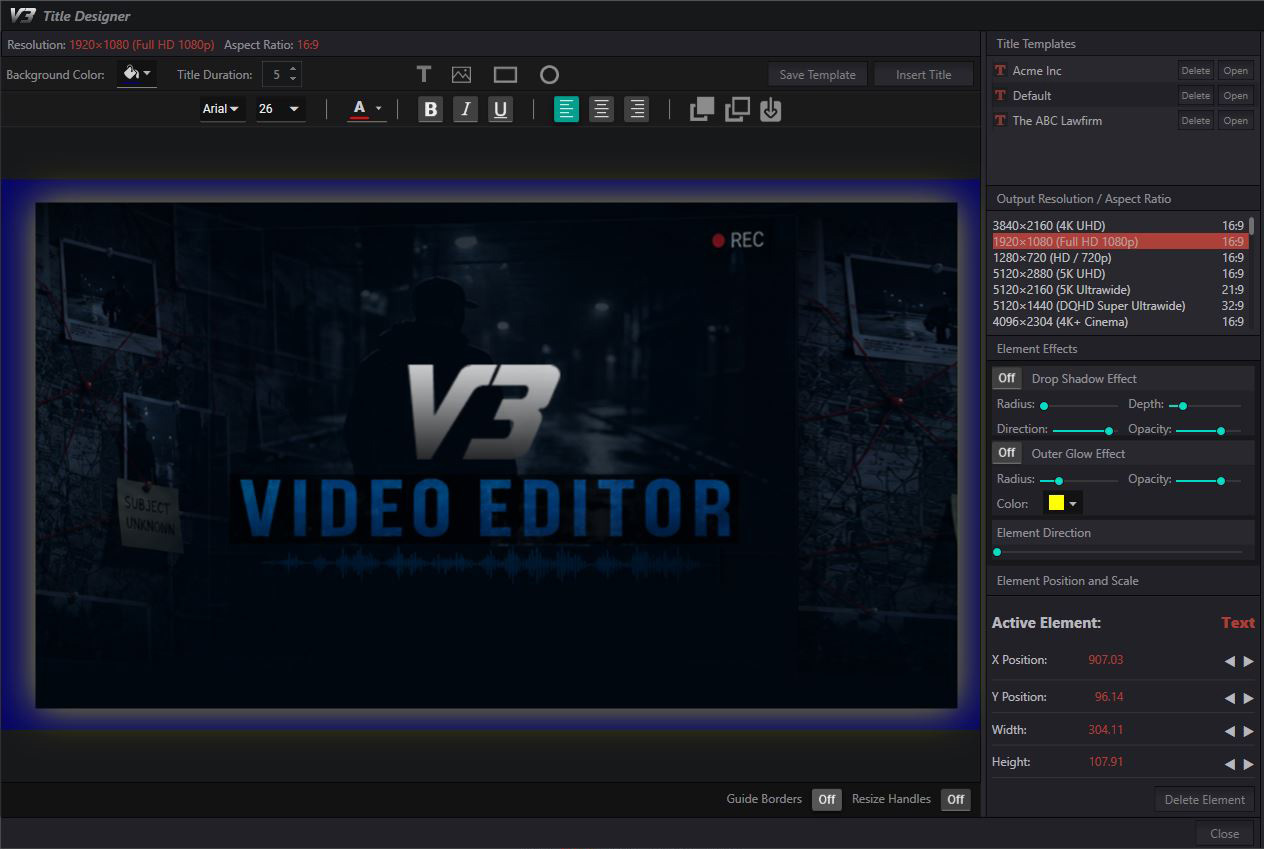The width and height of the screenshot is (1264, 849).
Task: Adjust the Drop Shadow Radius slider
Action: tap(1079, 406)
